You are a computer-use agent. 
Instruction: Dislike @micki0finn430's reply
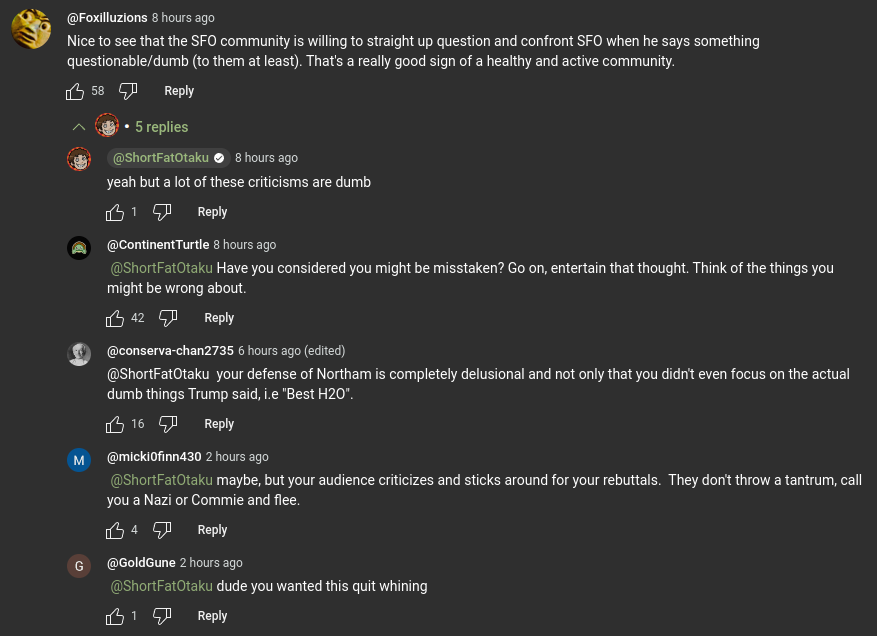[162, 530]
